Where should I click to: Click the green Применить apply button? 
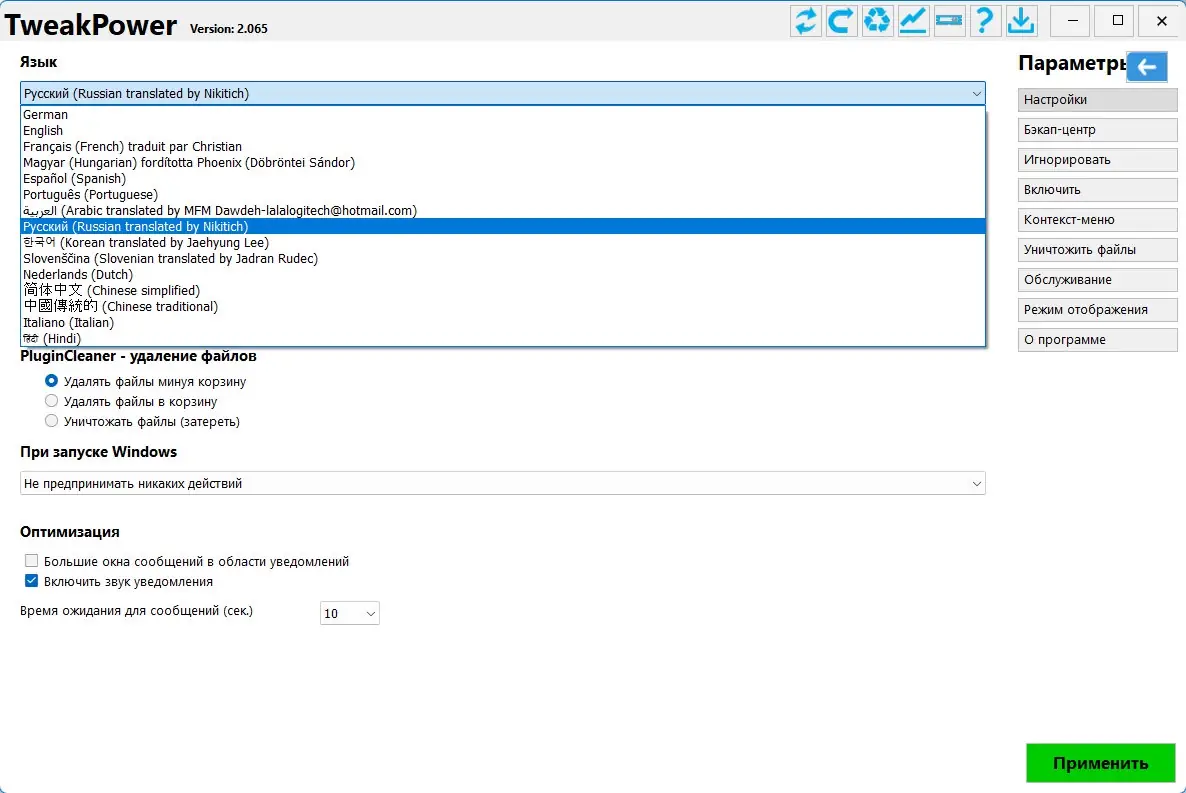[1101, 763]
